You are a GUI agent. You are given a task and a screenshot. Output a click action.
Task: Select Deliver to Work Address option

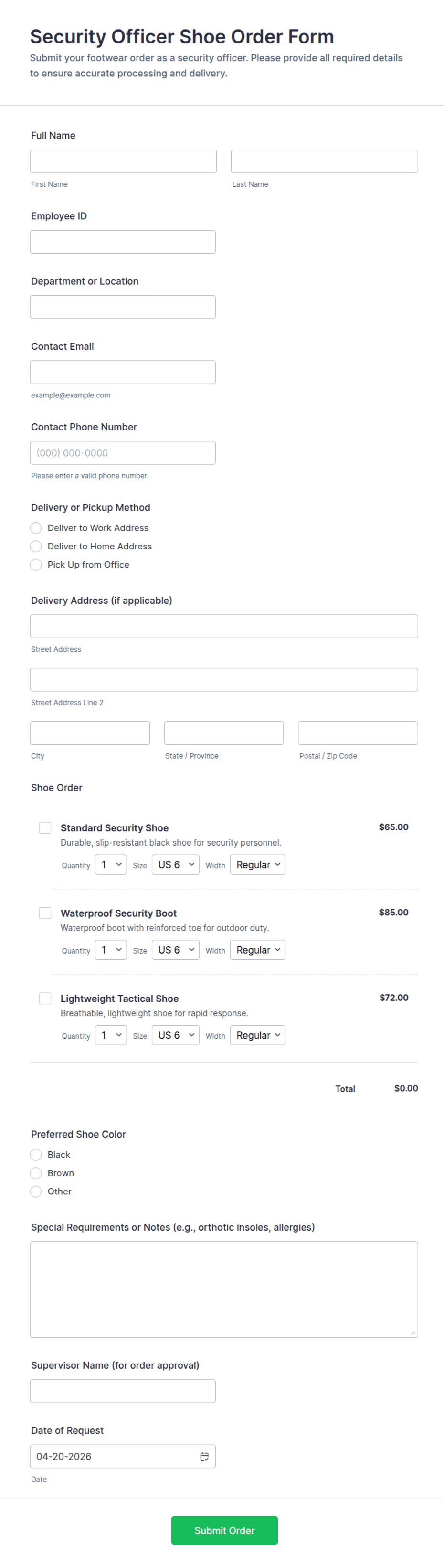[36, 528]
